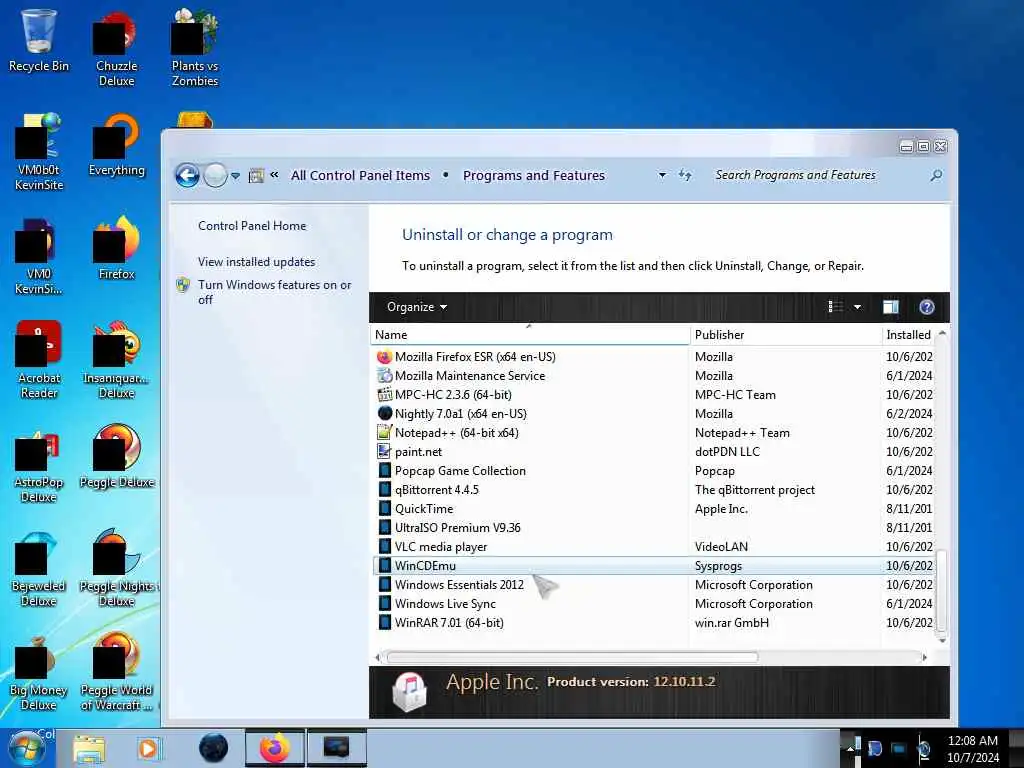Click Programs and Features breadcrumb

pyautogui.click(x=534, y=175)
